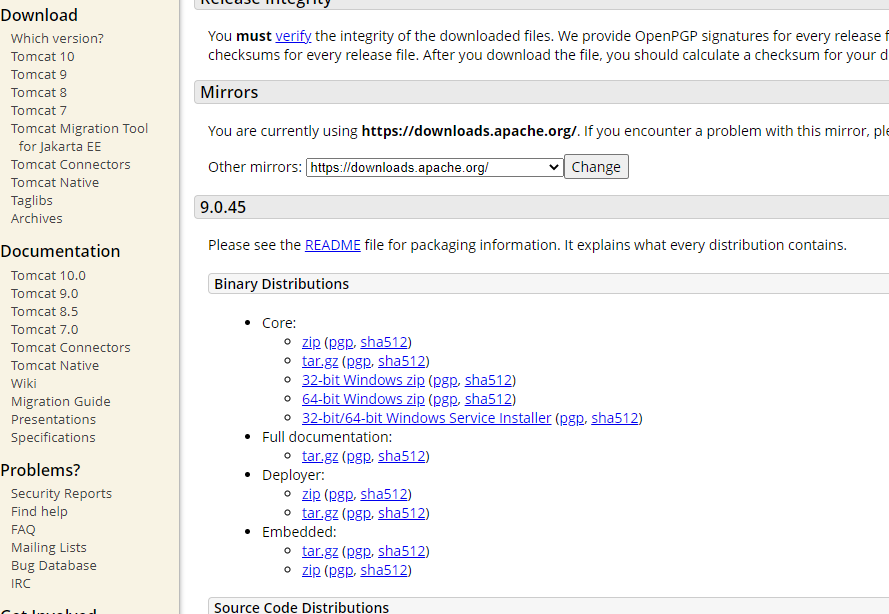Viewport: 889px width, 614px height.
Task: Open Security Reports page
Action: tap(61, 494)
